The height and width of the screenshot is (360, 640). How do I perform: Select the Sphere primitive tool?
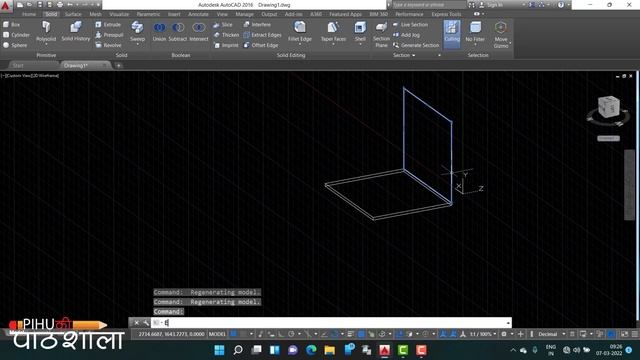(x=15, y=45)
